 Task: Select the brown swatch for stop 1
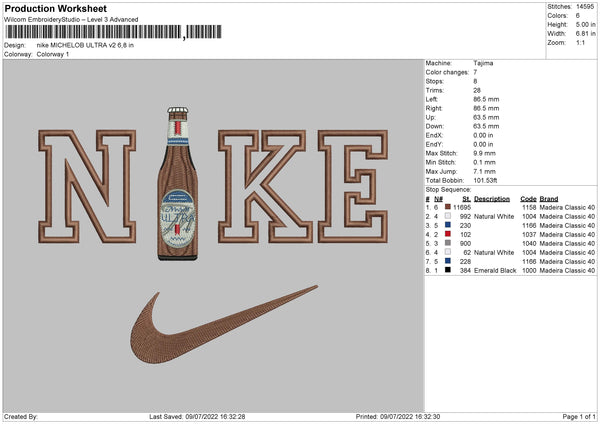tap(448, 206)
